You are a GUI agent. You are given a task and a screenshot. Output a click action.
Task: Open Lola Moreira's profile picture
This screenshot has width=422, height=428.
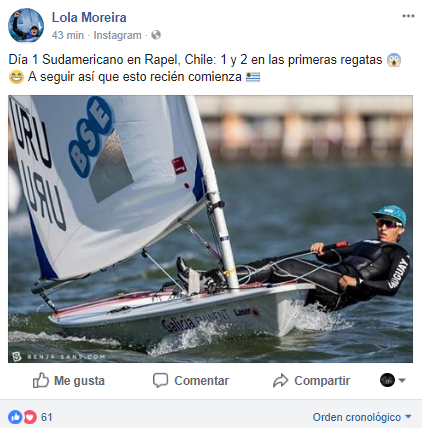click(x=26, y=26)
